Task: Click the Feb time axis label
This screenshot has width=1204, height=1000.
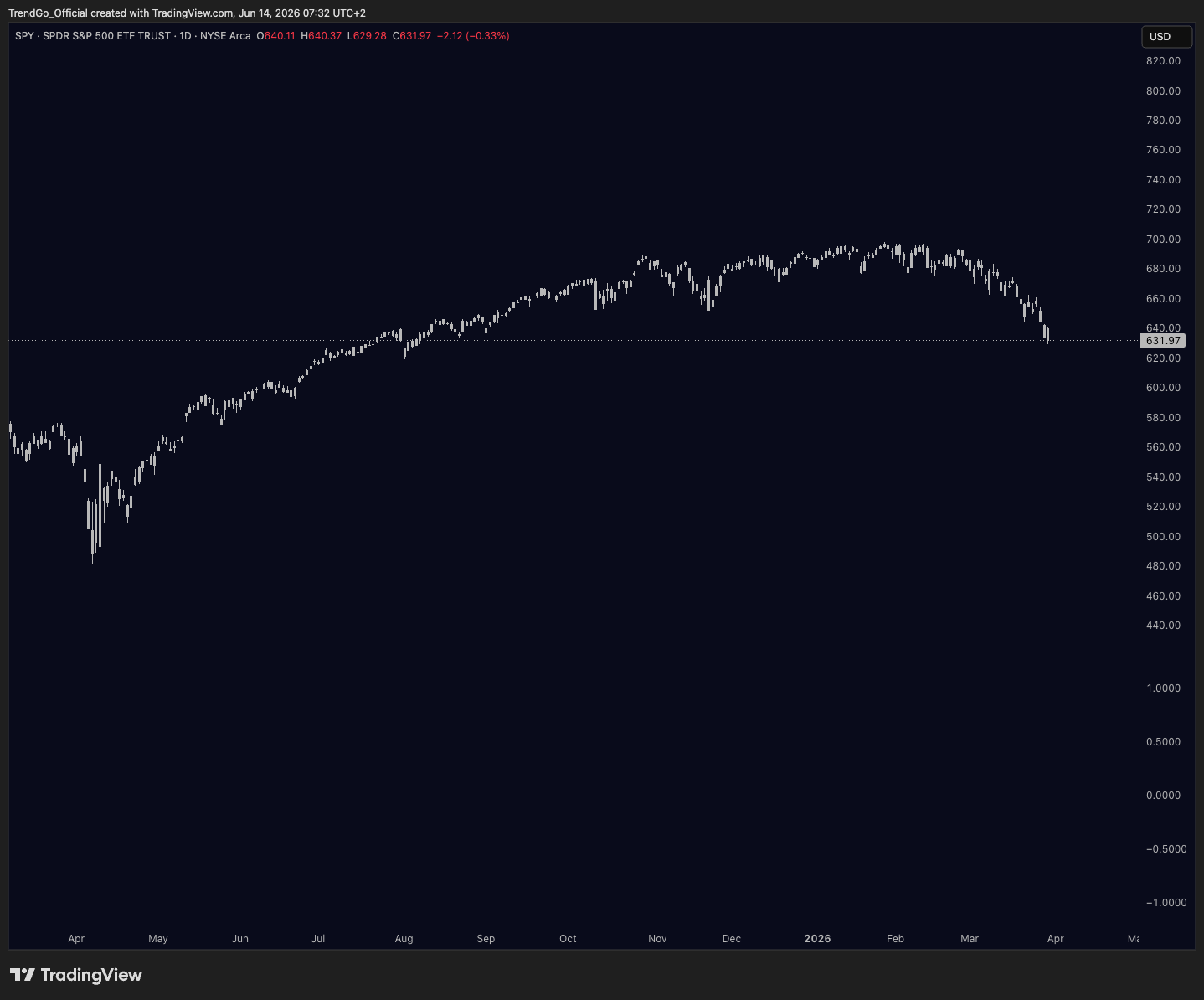Action: pos(896,939)
